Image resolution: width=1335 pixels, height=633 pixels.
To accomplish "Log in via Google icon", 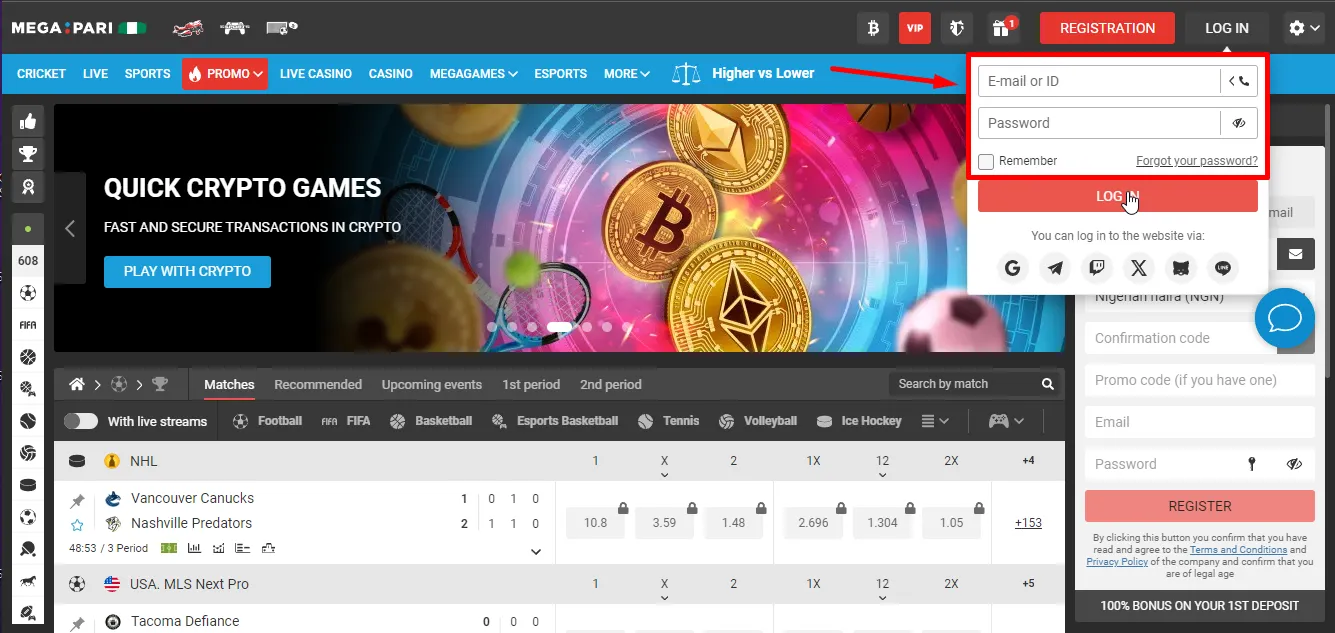I will (1013, 267).
